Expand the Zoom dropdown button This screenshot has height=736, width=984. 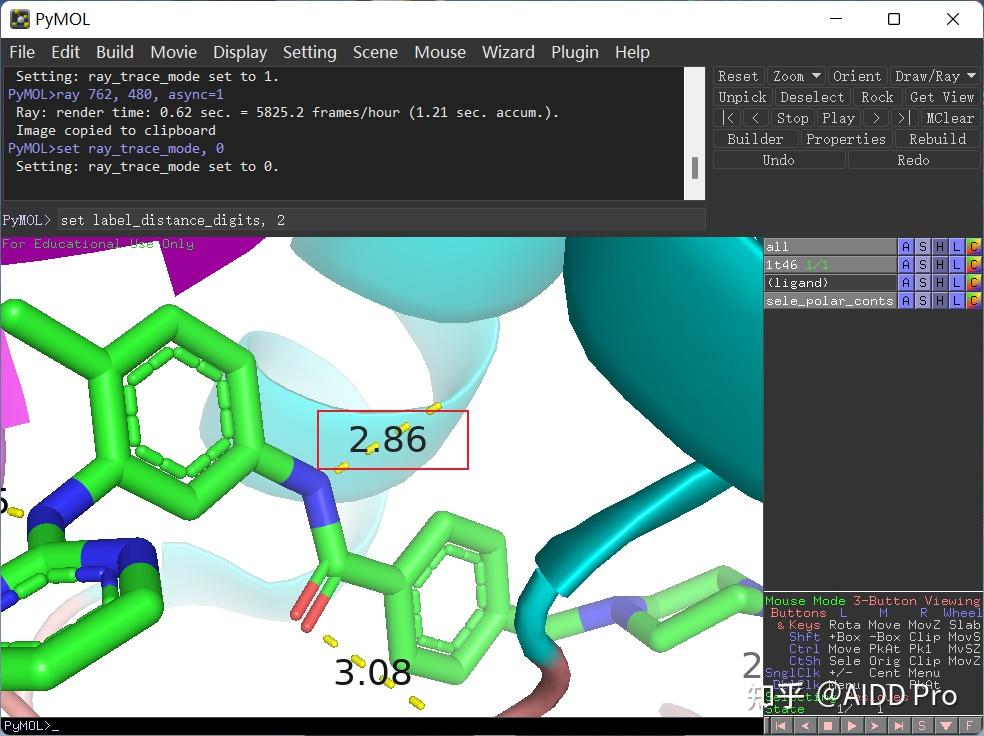(x=796, y=76)
